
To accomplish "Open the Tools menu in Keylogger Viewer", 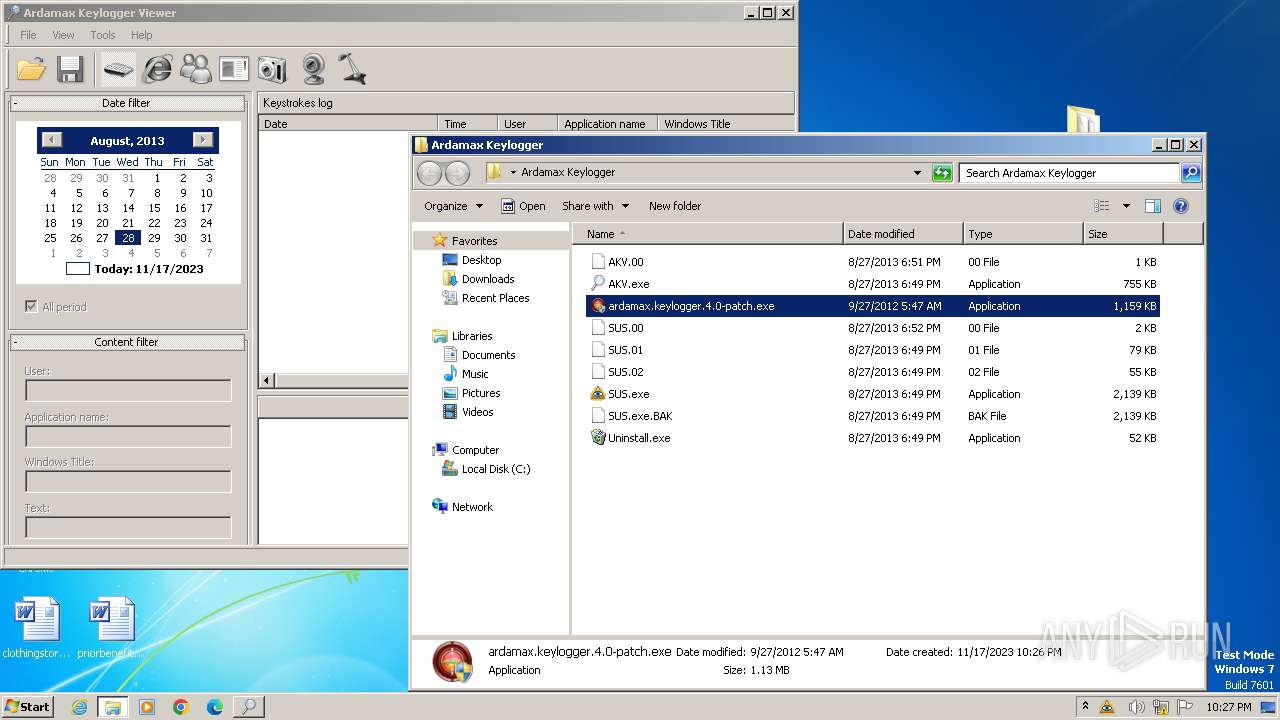I will pos(103,35).
